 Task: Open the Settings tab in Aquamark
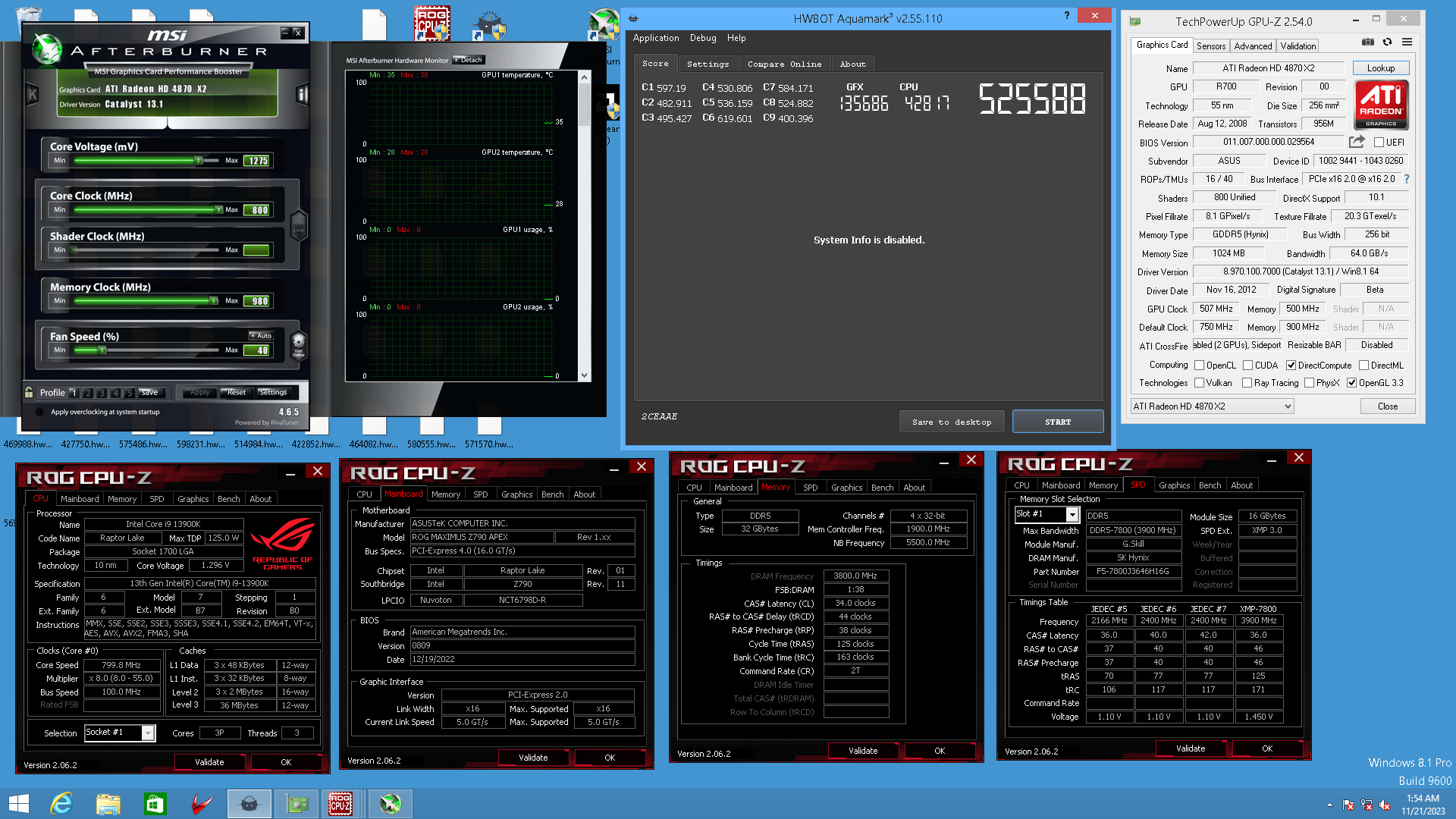pyautogui.click(x=707, y=64)
